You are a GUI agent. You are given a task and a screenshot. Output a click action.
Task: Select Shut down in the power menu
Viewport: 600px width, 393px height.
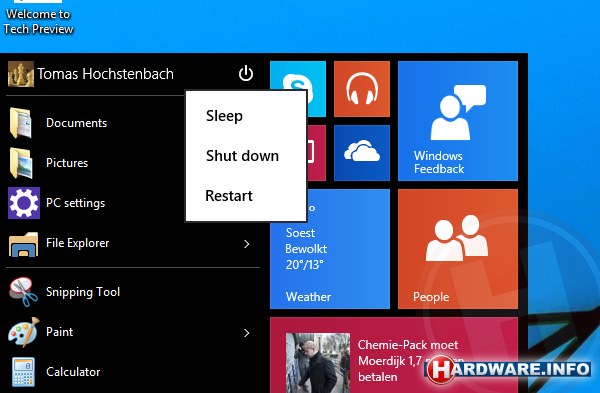(x=242, y=156)
